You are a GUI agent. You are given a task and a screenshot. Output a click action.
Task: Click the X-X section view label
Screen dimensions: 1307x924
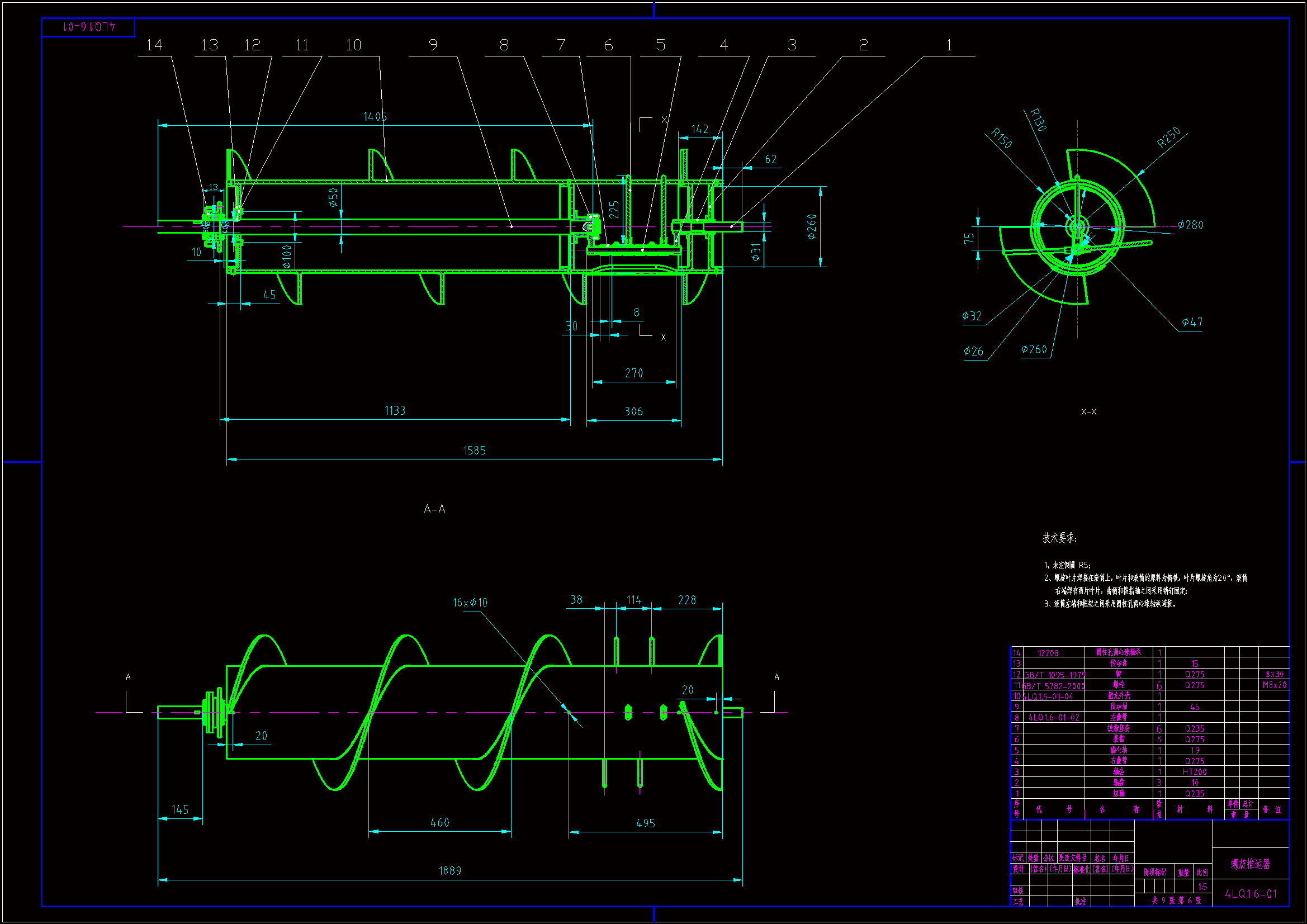[1088, 411]
